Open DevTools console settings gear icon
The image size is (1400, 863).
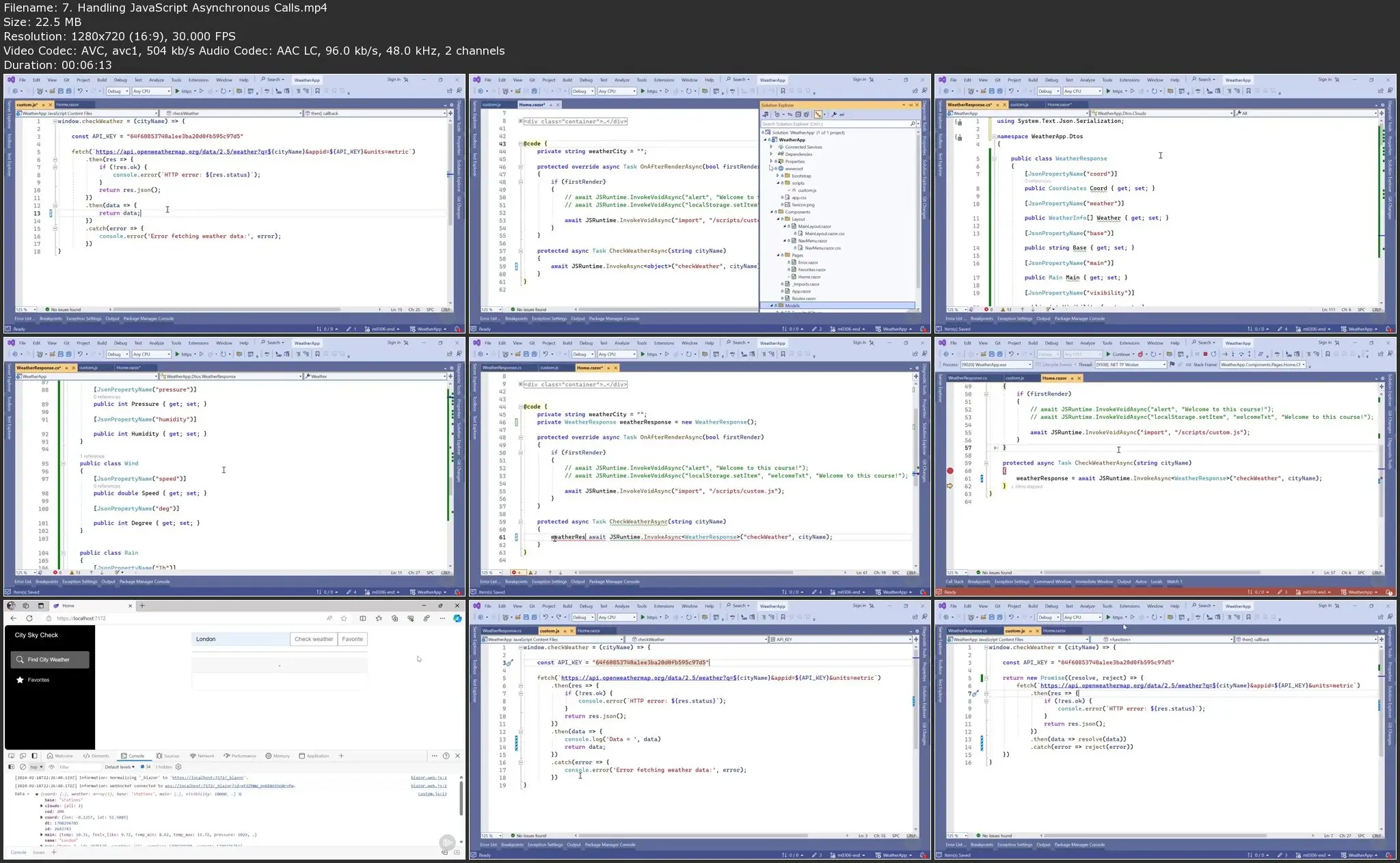coord(179,767)
